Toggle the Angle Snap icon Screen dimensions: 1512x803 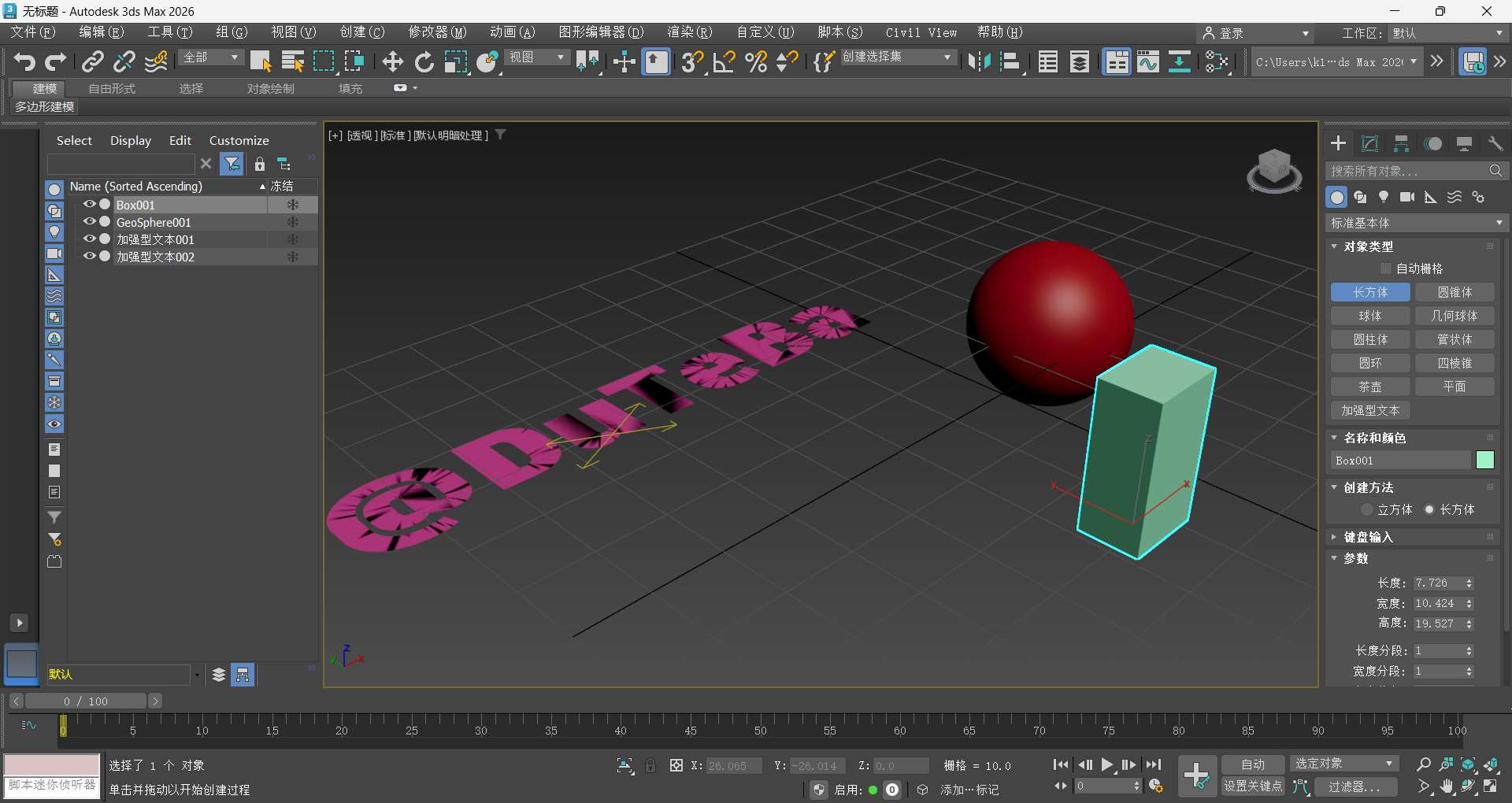point(724,61)
